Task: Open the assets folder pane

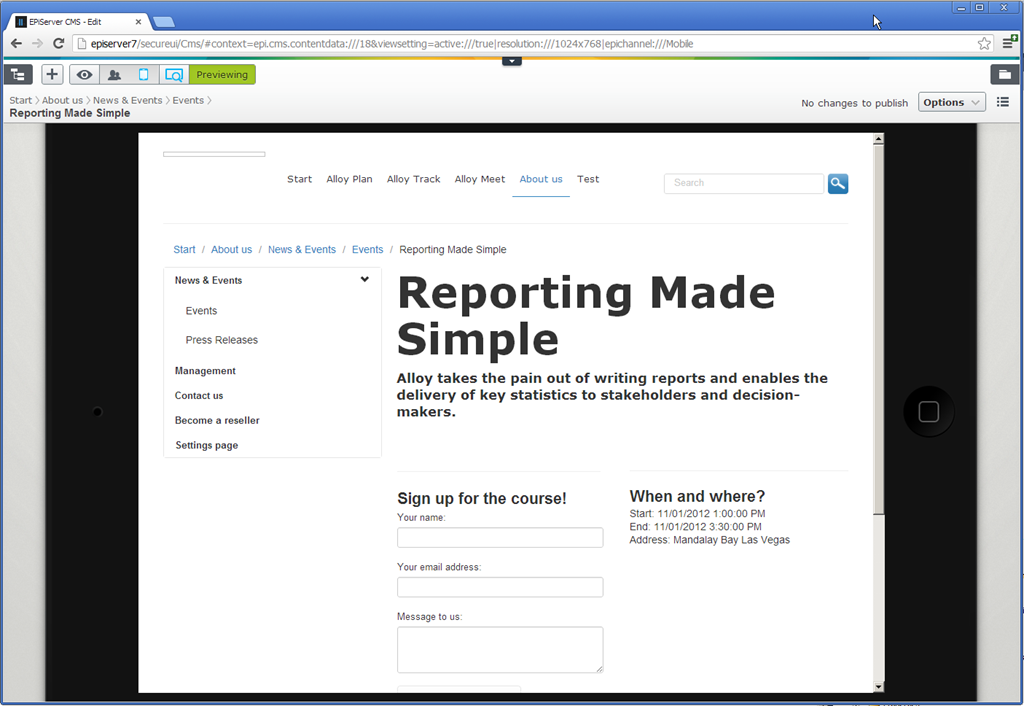Action: (1004, 75)
